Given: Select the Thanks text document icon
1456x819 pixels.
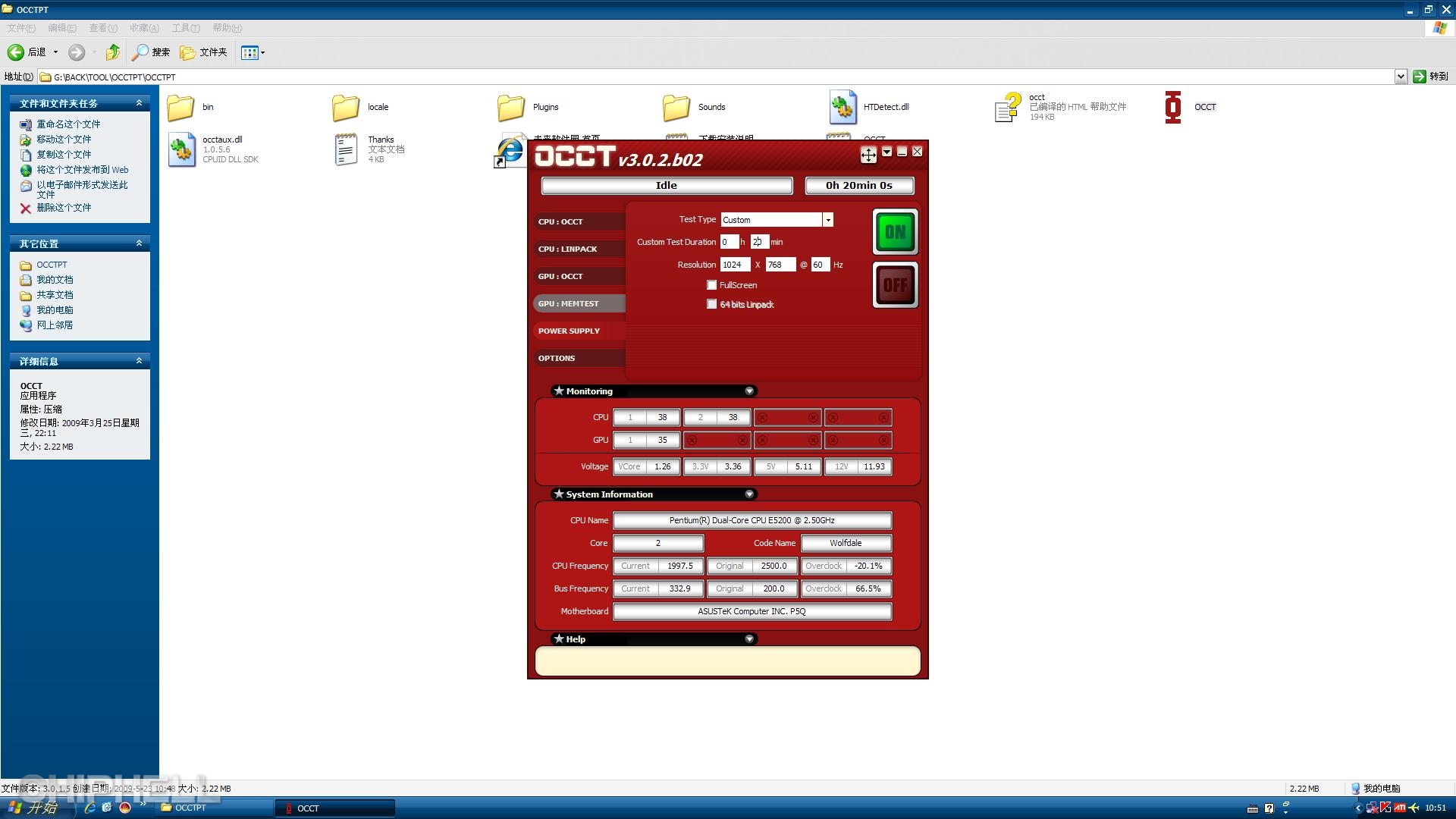Looking at the screenshot, I should [x=346, y=149].
